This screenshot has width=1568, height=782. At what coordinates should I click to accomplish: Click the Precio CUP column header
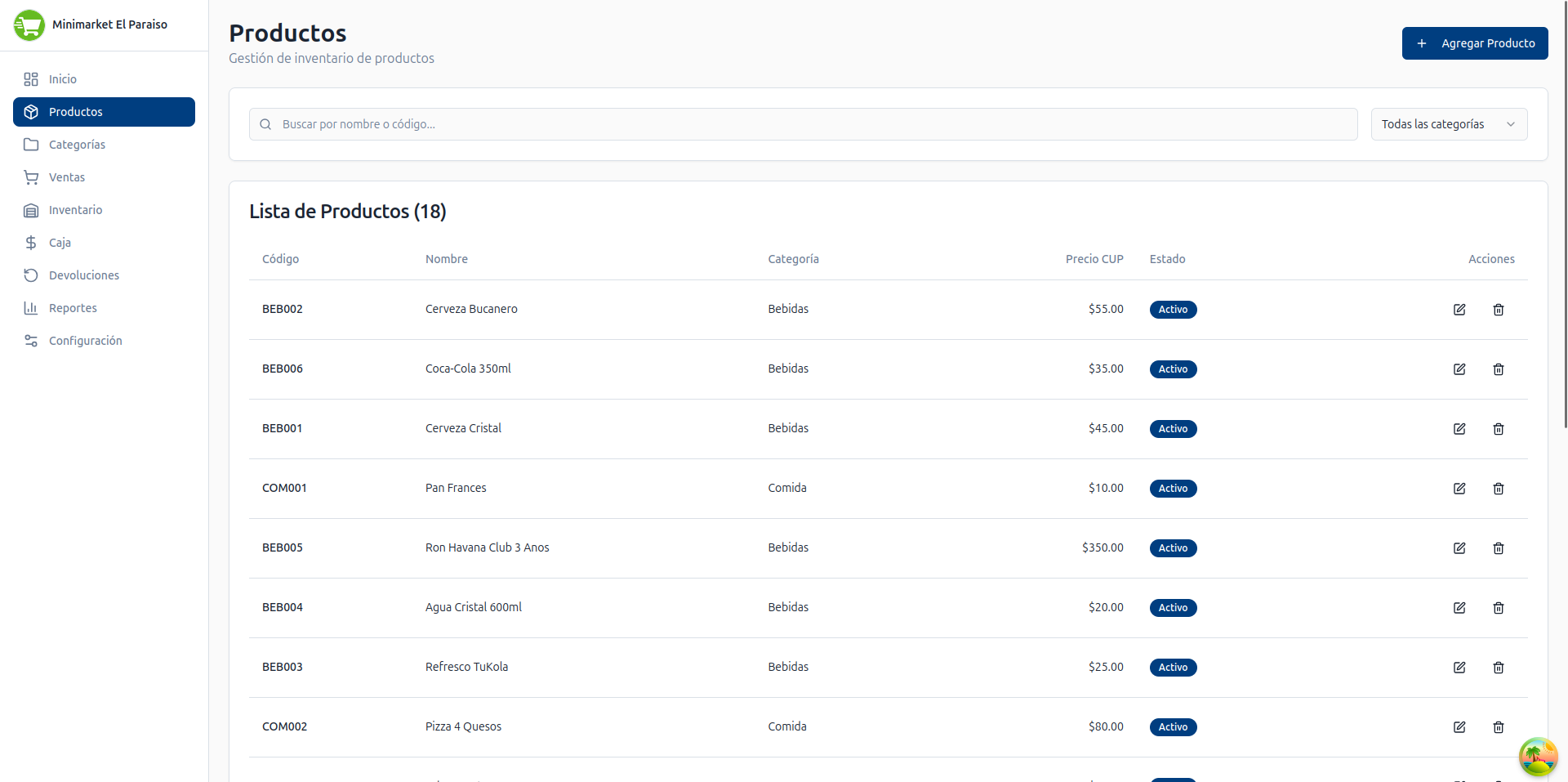[x=1094, y=259]
